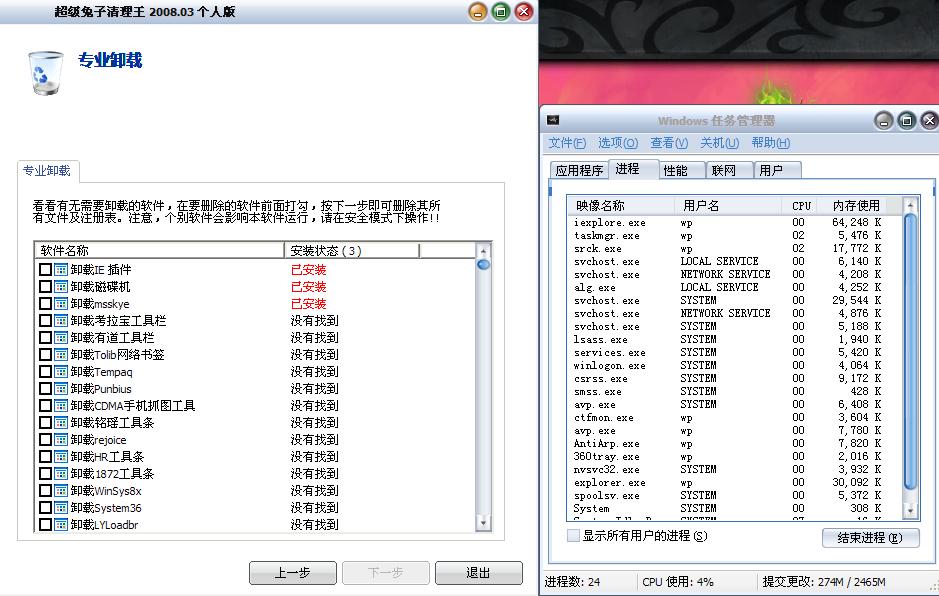The height and width of the screenshot is (596, 939).
Task: Select the checkbox for 卸载Tempaq
Action: 45,371
